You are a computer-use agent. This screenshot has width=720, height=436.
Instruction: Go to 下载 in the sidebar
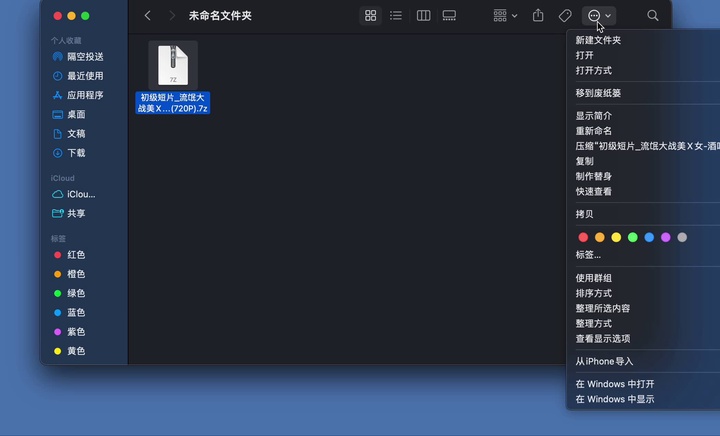click(x=76, y=153)
